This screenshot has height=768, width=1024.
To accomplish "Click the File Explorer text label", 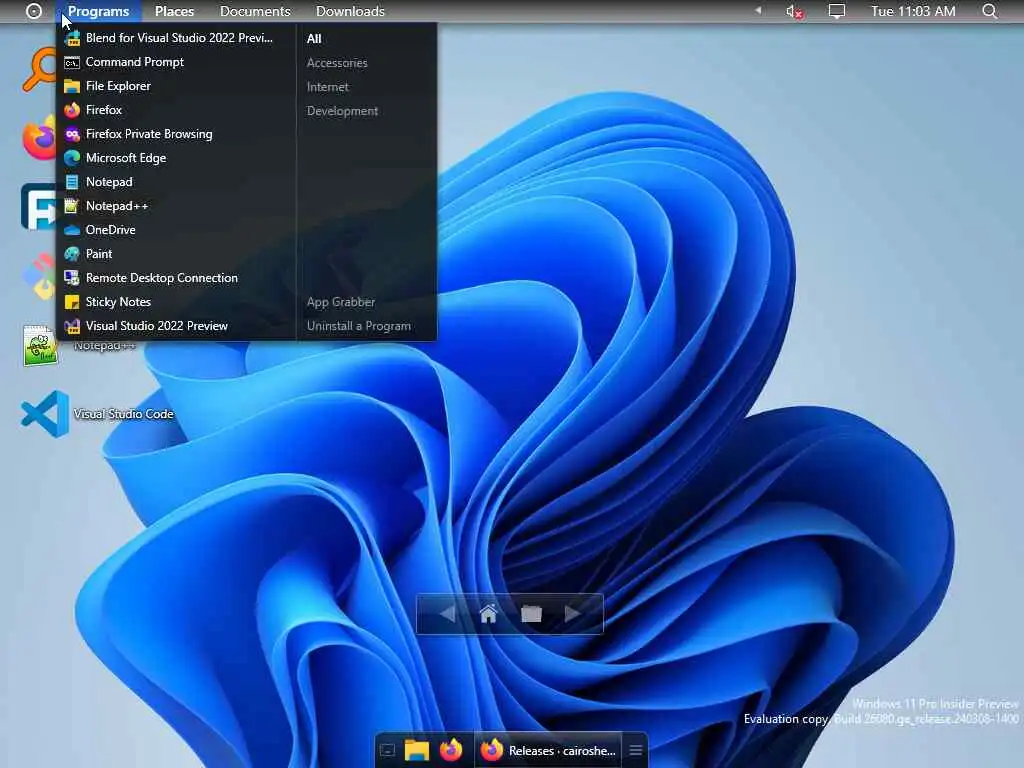I will [x=118, y=86].
